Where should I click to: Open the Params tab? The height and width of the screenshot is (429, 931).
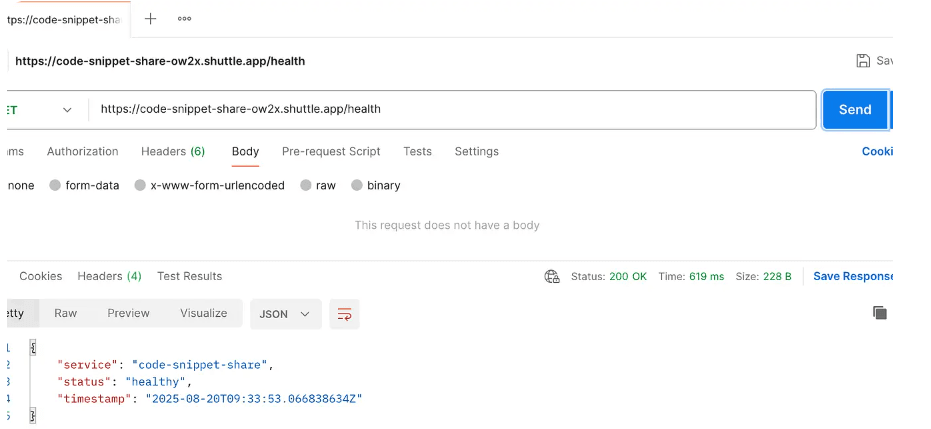[x=15, y=151]
